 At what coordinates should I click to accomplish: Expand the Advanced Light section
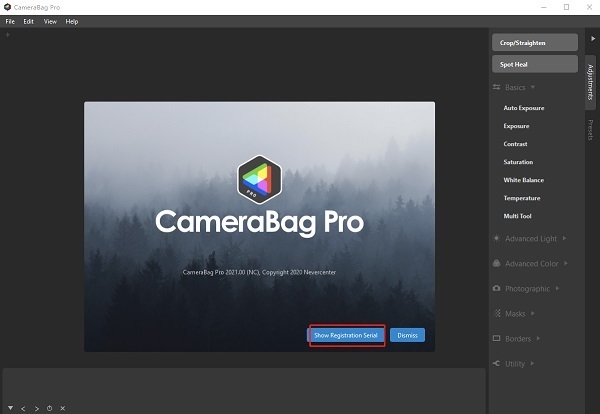[x=564, y=238]
